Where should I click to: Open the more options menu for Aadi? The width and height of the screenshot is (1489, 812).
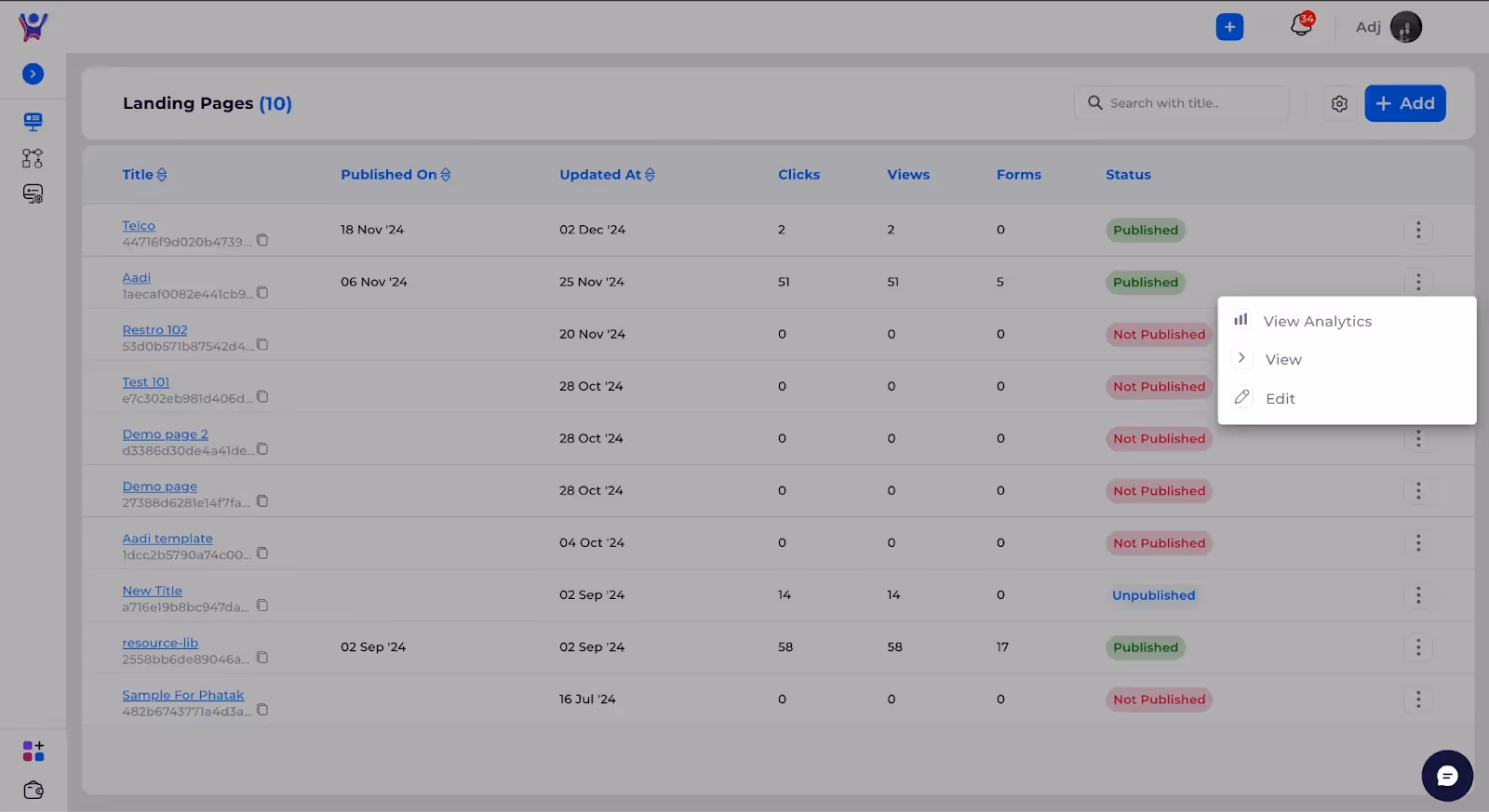(x=1418, y=282)
